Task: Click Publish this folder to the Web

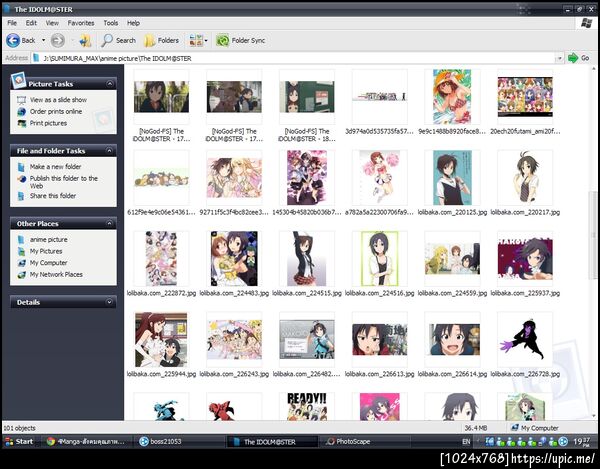Action: 64,182
